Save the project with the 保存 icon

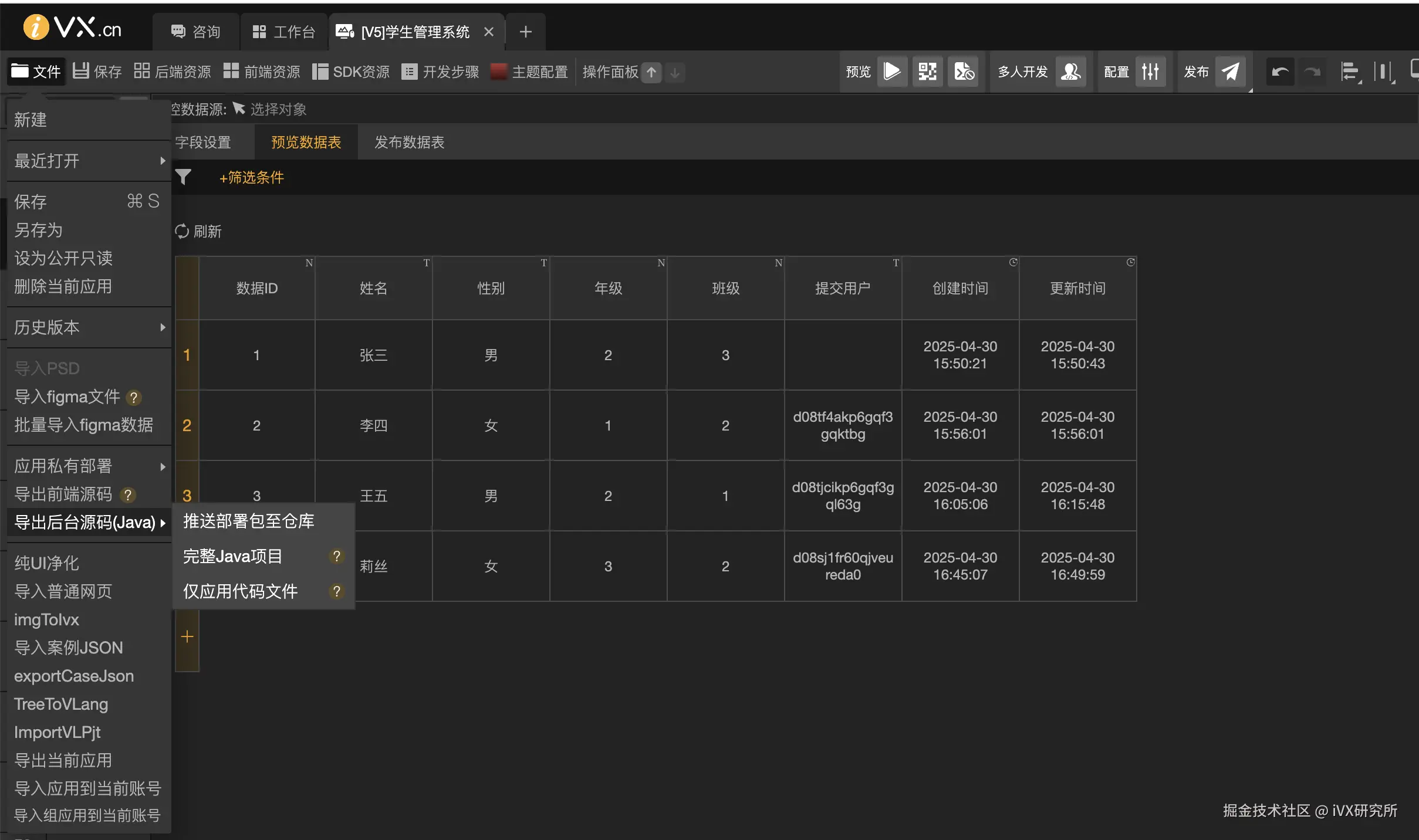click(x=82, y=71)
